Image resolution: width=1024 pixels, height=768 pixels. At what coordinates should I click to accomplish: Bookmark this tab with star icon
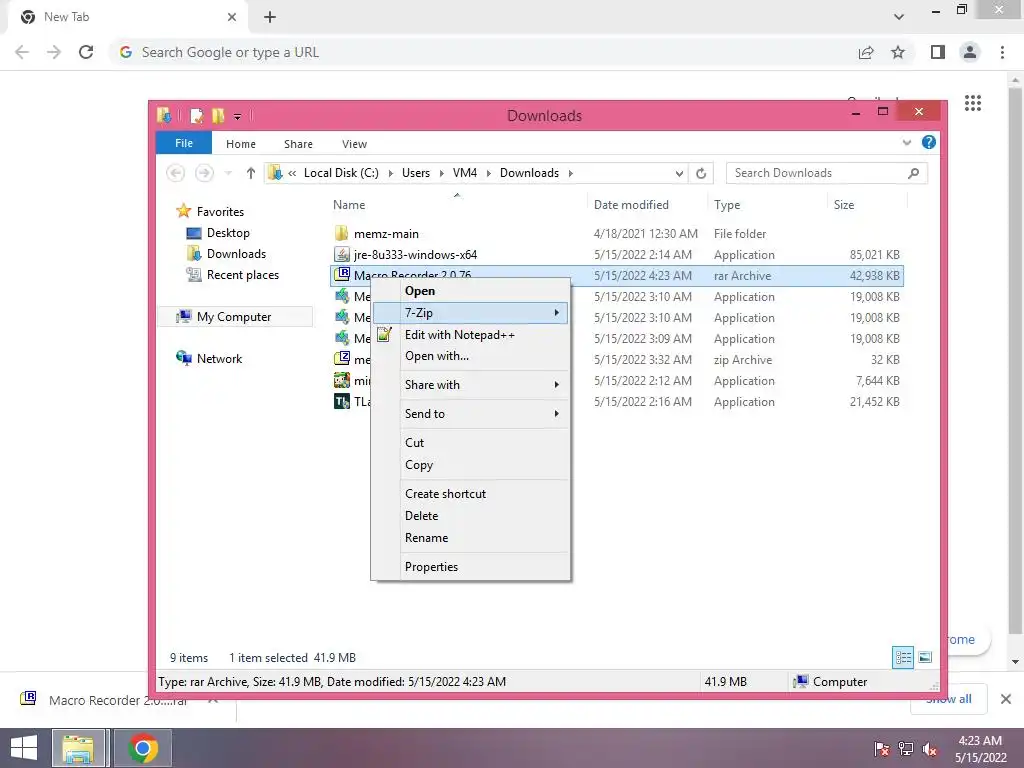click(898, 52)
